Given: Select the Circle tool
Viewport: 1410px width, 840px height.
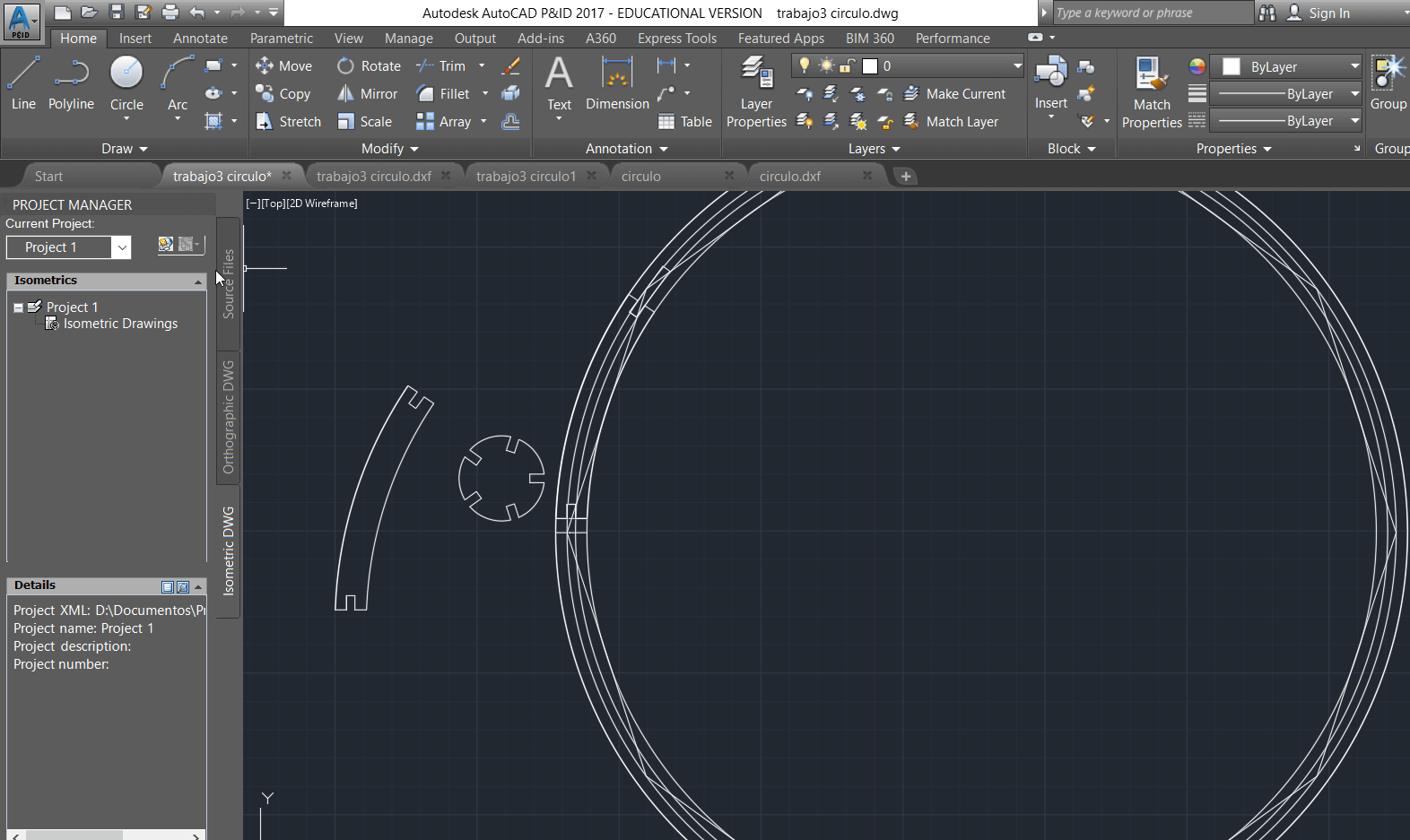Looking at the screenshot, I should (x=126, y=83).
